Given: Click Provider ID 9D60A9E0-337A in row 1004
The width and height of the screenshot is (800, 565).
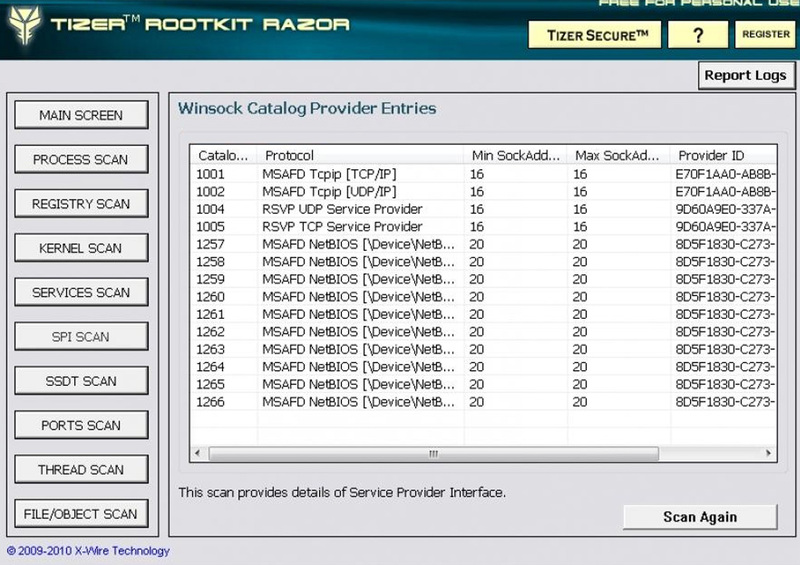Looking at the screenshot, I should [x=725, y=209].
